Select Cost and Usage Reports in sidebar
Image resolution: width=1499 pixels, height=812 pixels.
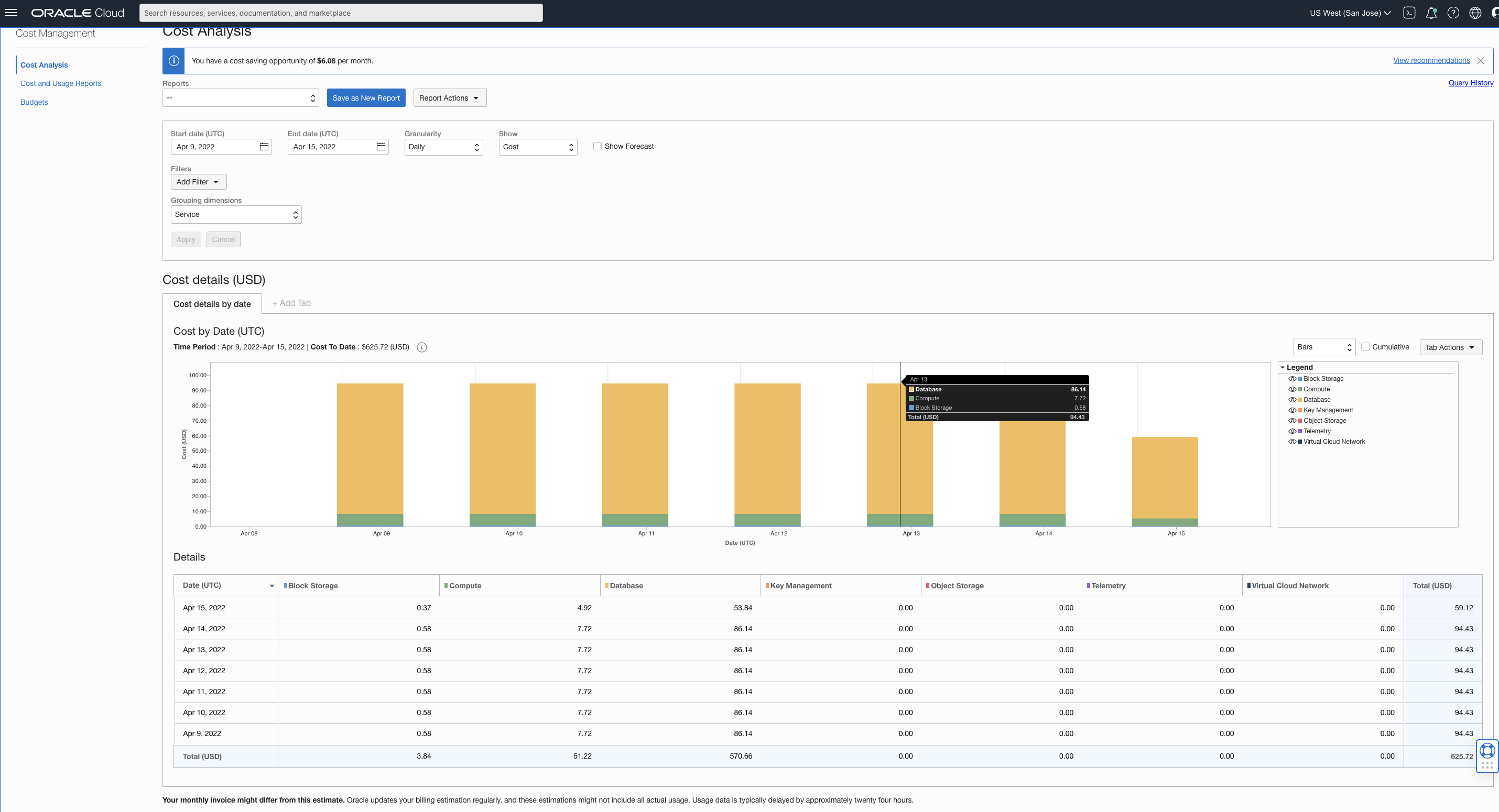pos(60,83)
